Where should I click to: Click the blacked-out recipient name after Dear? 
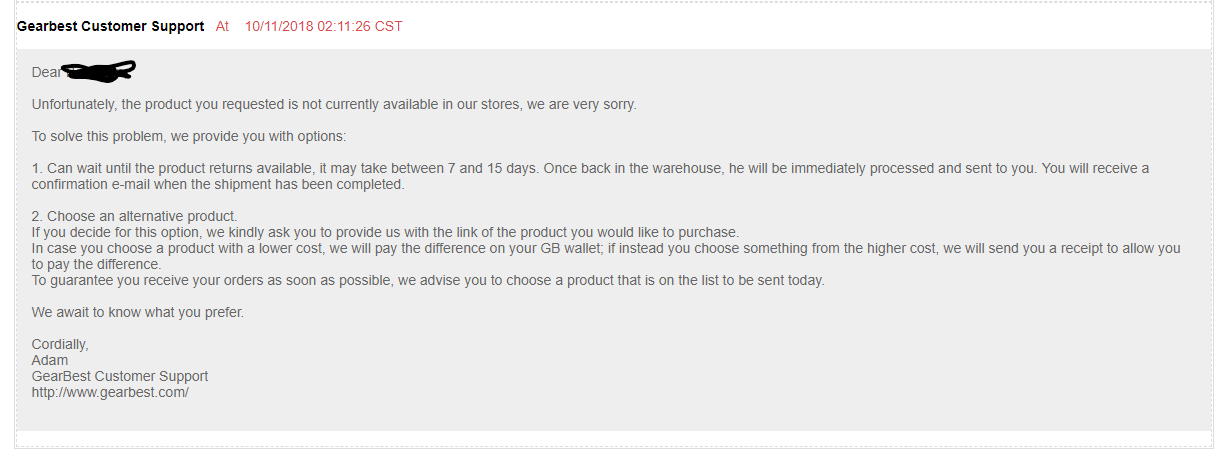[99, 70]
